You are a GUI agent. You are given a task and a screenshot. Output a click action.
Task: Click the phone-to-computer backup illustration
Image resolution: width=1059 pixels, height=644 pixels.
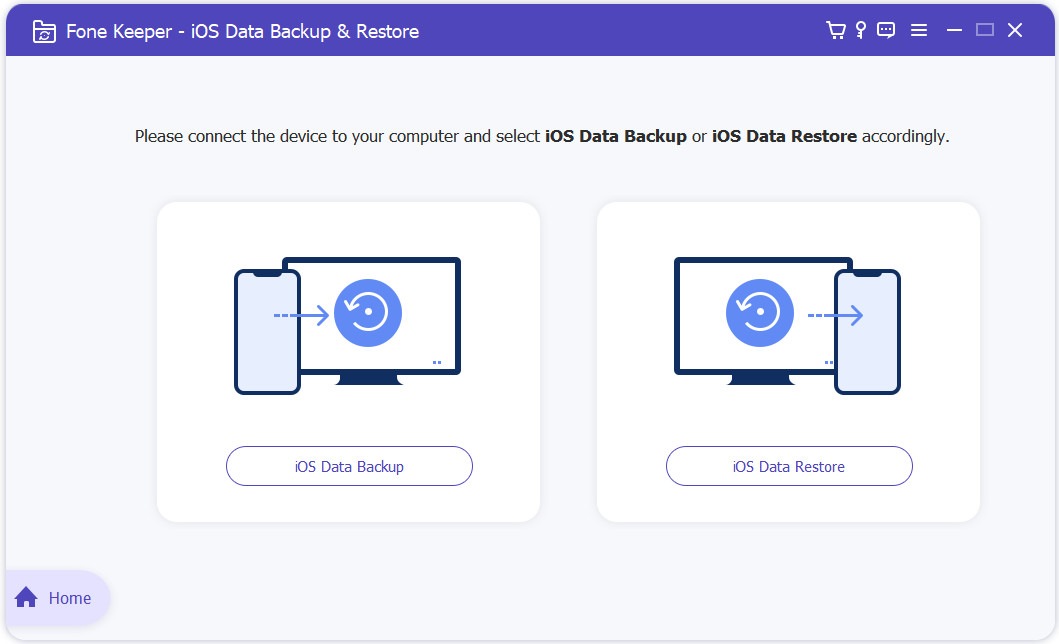[348, 322]
